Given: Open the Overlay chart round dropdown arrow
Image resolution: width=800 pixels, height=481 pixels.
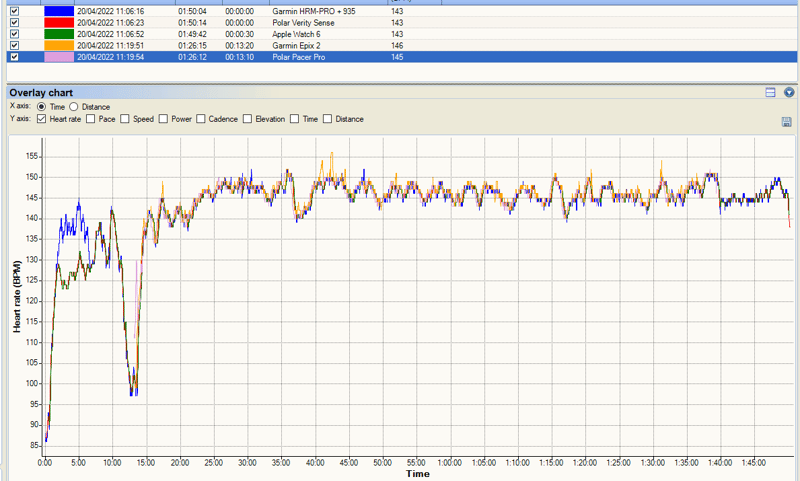Looking at the screenshot, I should 789,92.
